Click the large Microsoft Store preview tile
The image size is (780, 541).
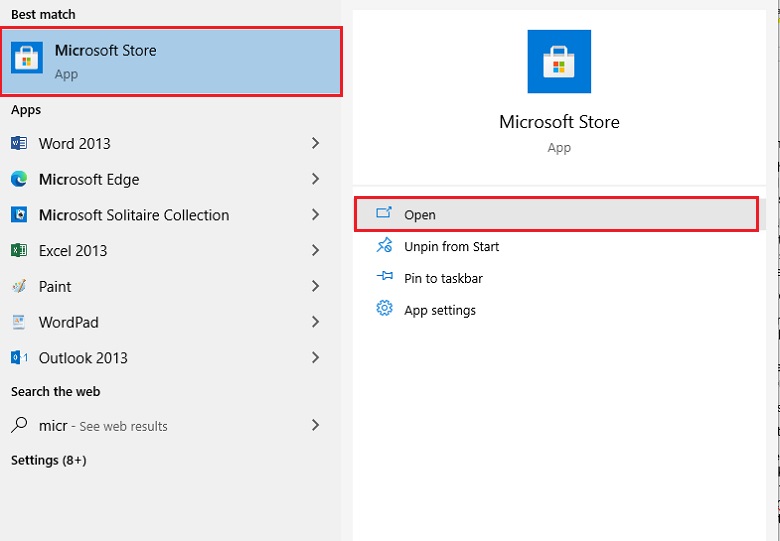pyautogui.click(x=559, y=61)
